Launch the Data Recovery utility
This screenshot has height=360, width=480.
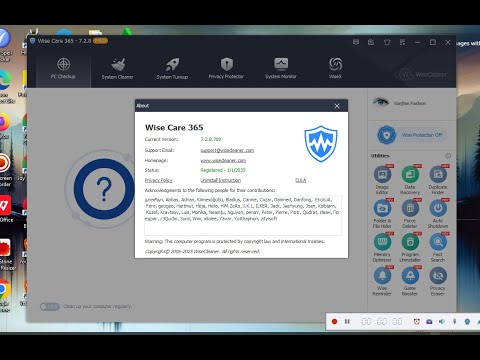410,179
